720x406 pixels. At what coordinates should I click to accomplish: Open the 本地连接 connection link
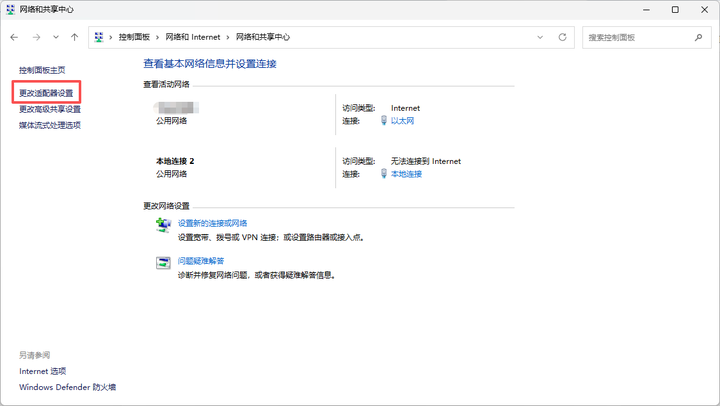pos(406,174)
